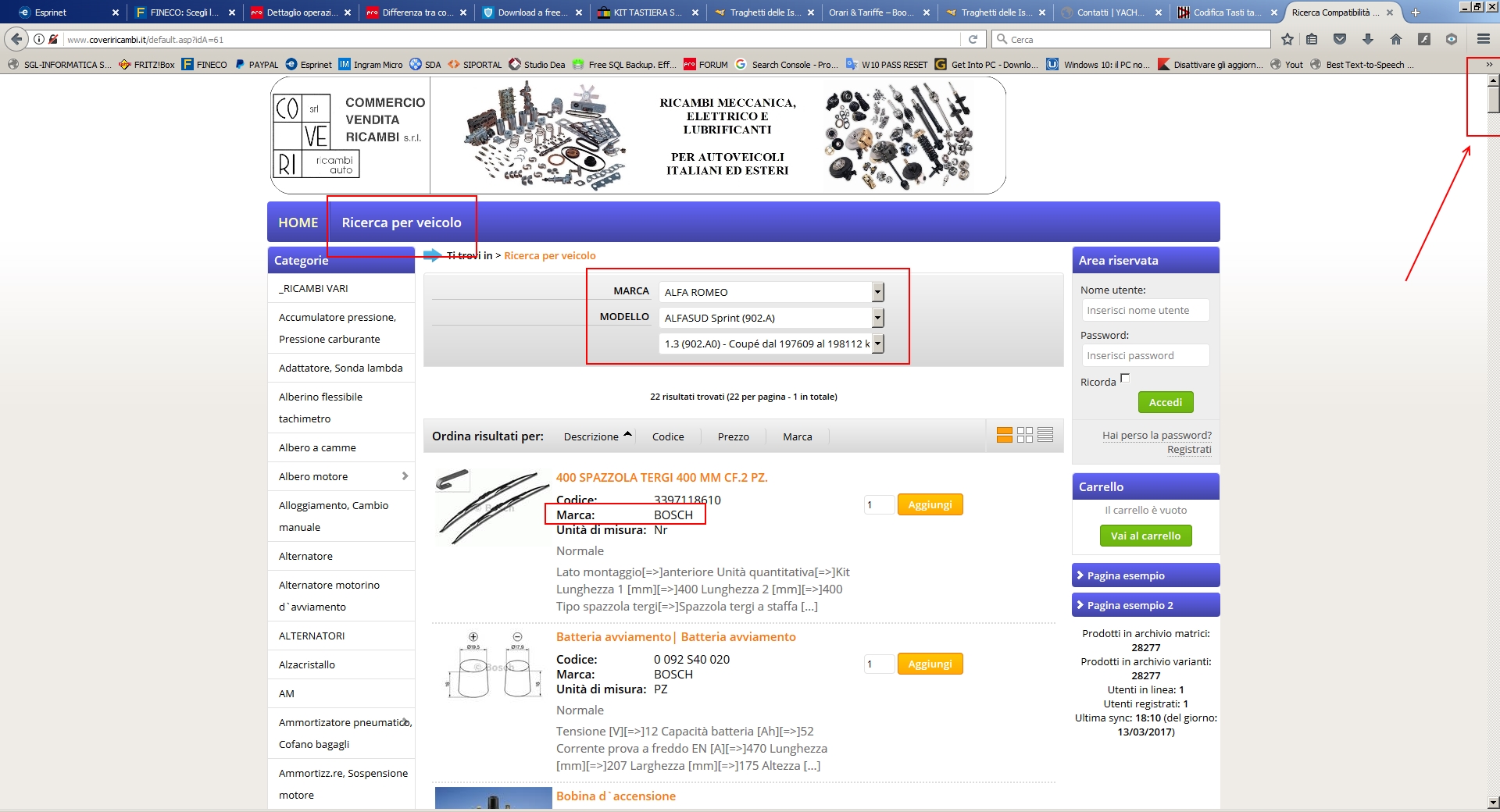The height and width of the screenshot is (812, 1500).
Task: Expand Pagina esempio menu
Action: coord(1146,575)
